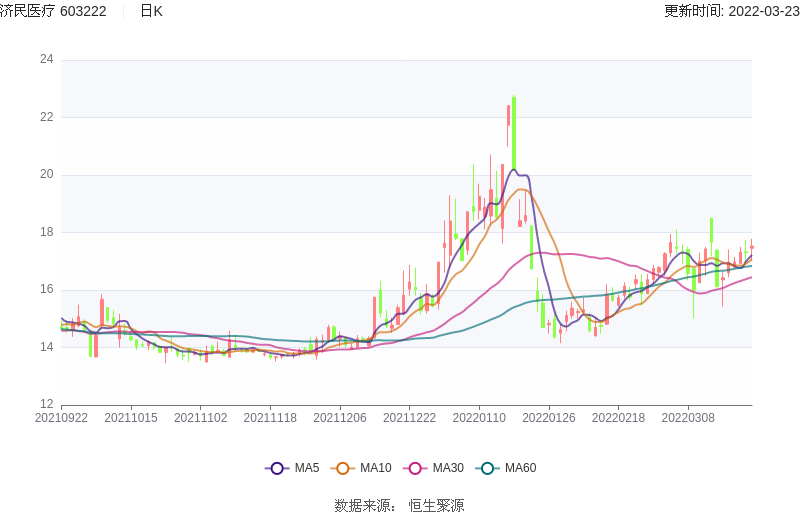Viewport: 800px width, 517px height.
Task: Select the 20220110 date on the x-axis
Action: (479, 418)
